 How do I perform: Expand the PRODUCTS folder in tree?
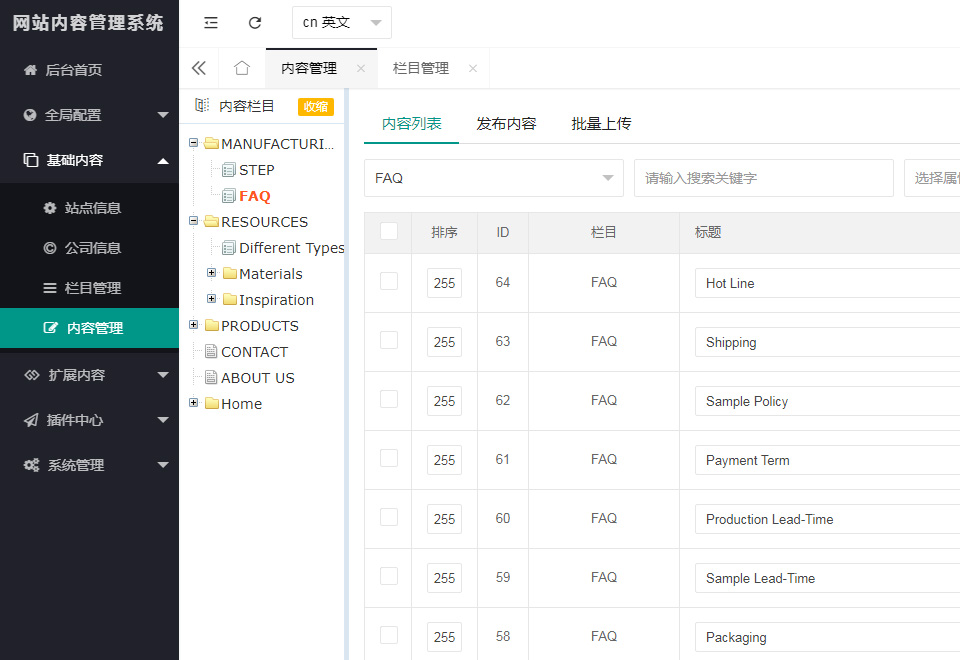tap(194, 325)
